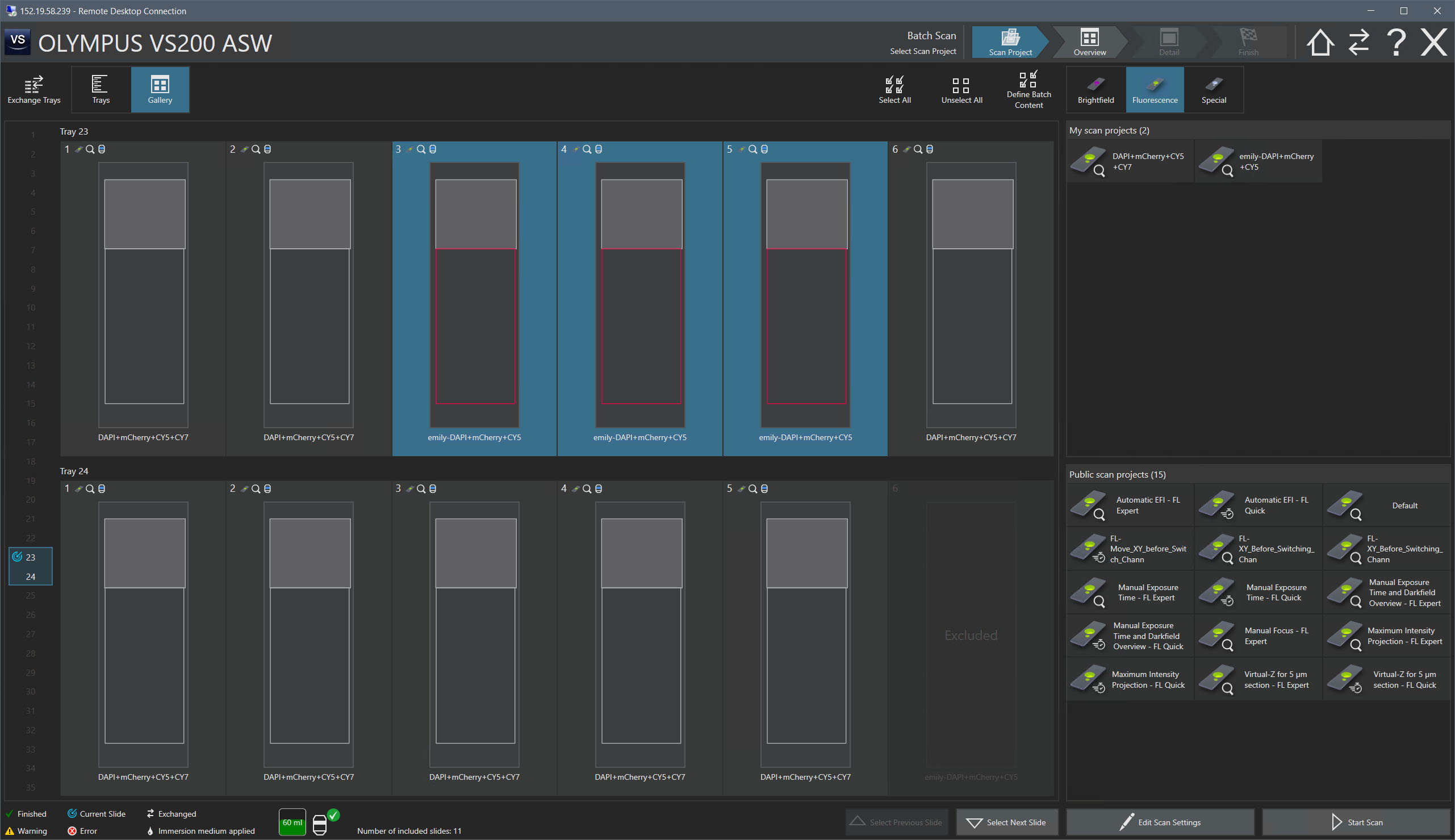Image resolution: width=1455 pixels, height=840 pixels.
Task: Click the oil container status icon with checkmark
Action: point(325,822)
